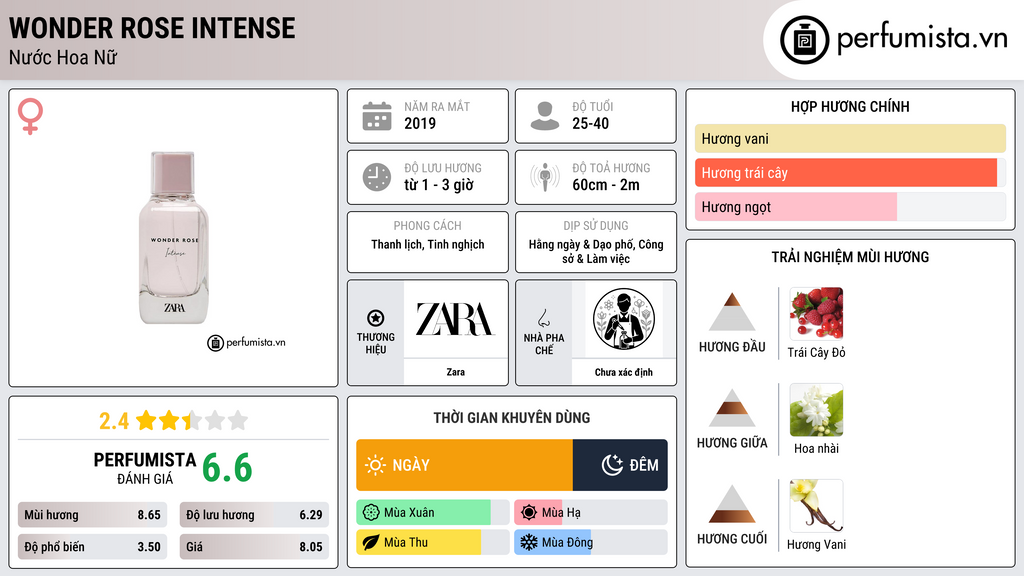Click the 'Thanh lịch, Tinh nghịch' style text

point(428,245)
